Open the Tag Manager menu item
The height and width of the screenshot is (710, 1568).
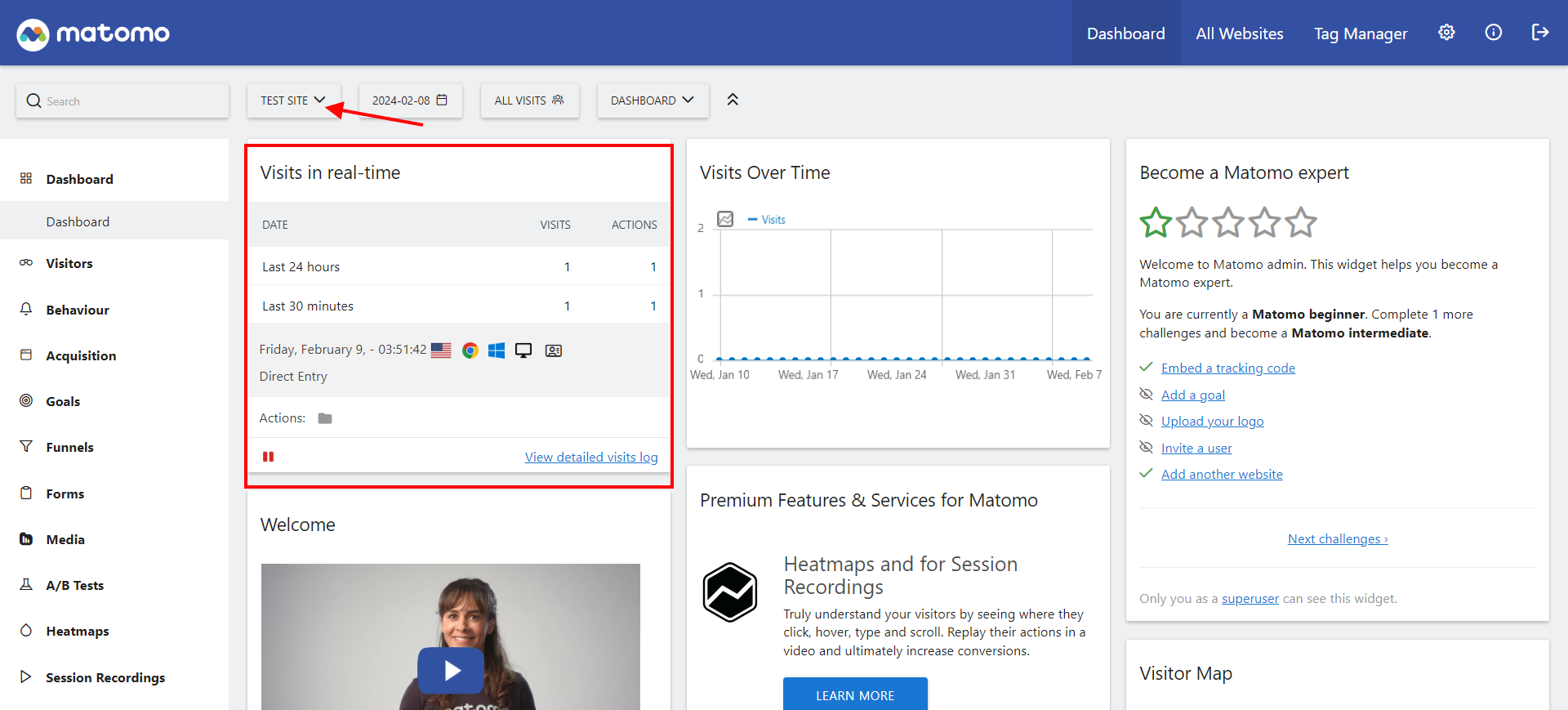(x=1360, y=33)
